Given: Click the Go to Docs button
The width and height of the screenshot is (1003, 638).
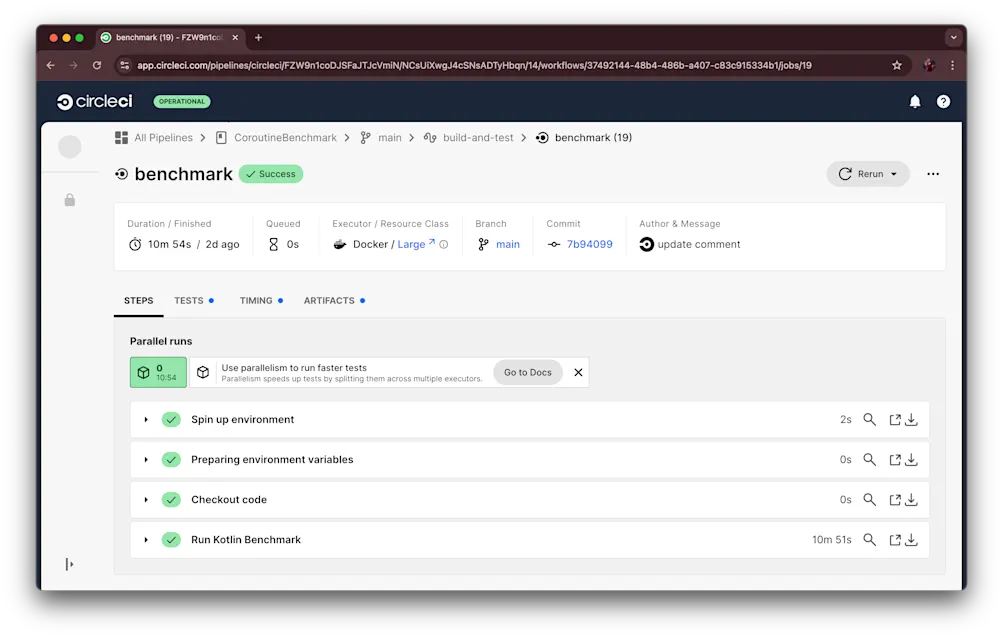Looking at the screenshot, I should coord(527,372).
